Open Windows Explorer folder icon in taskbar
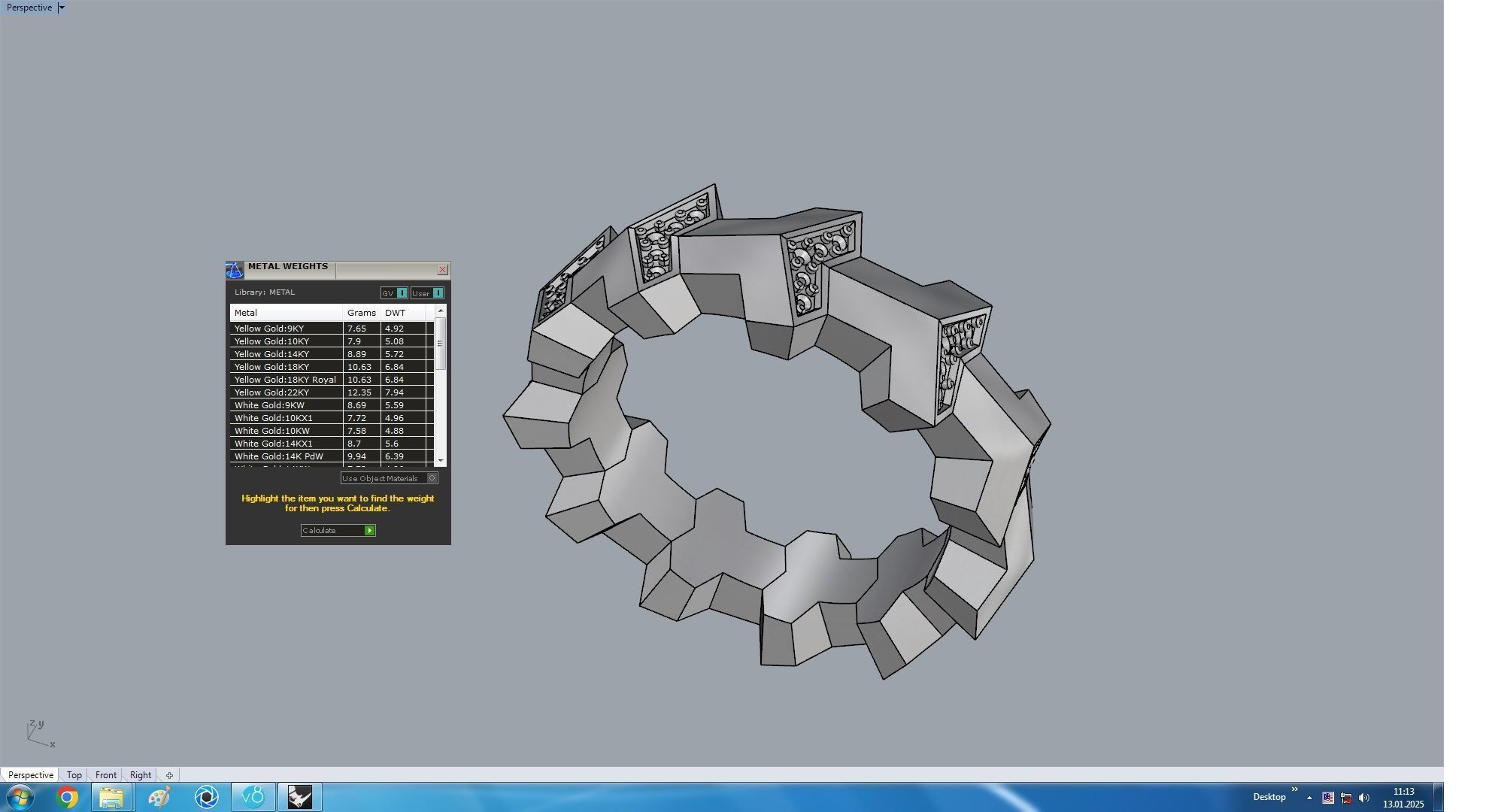This screenshot has height=812, width=1504. click(112, 797)
